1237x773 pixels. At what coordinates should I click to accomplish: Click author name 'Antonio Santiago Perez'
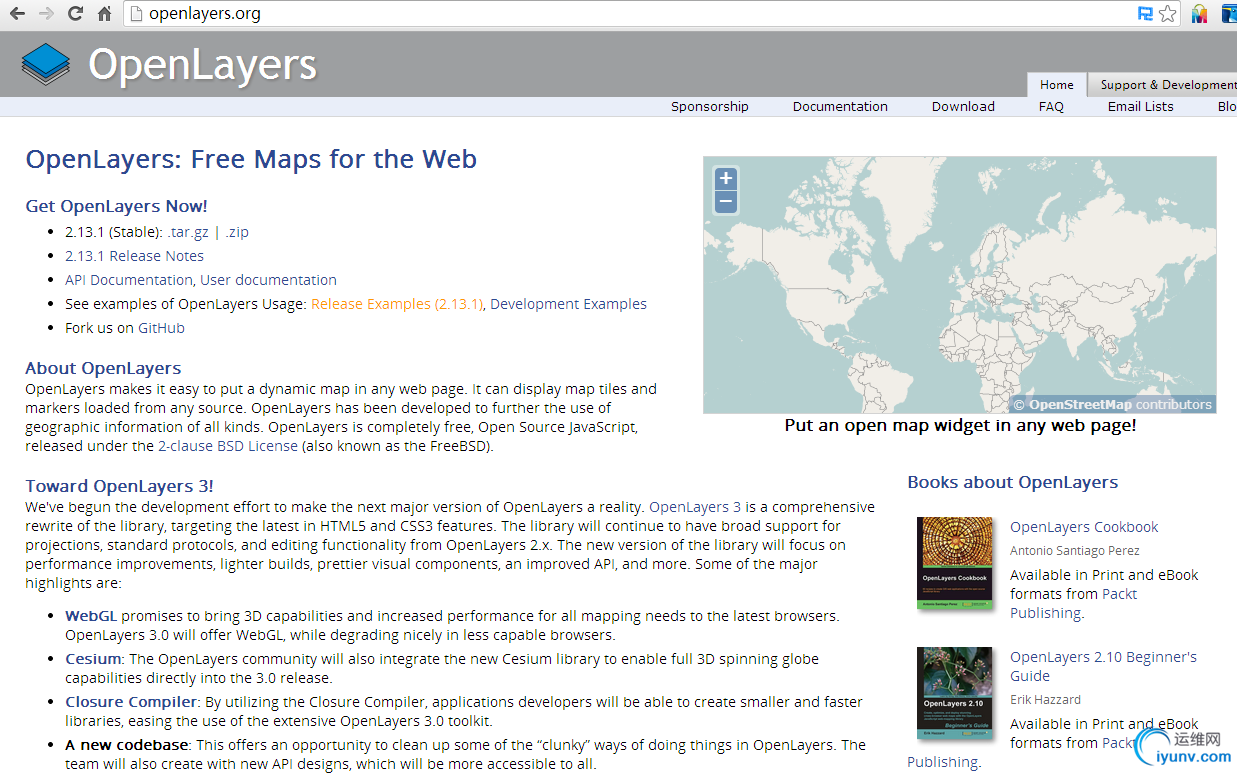tap(1075, 551)
